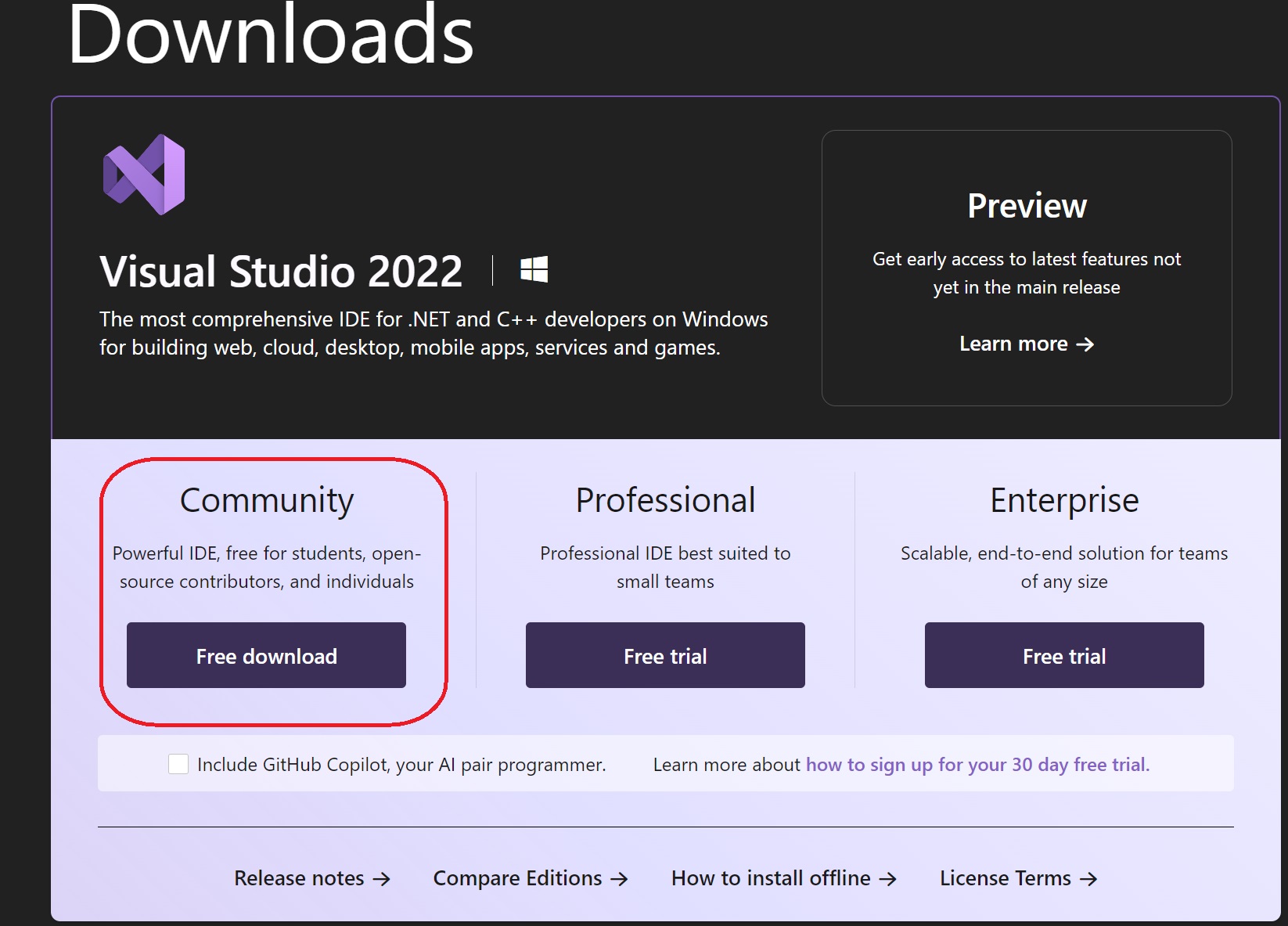Viewport: 1288px width, 926px height.
Task: Open License Terms link
Action: click(x=1019, y=878)
